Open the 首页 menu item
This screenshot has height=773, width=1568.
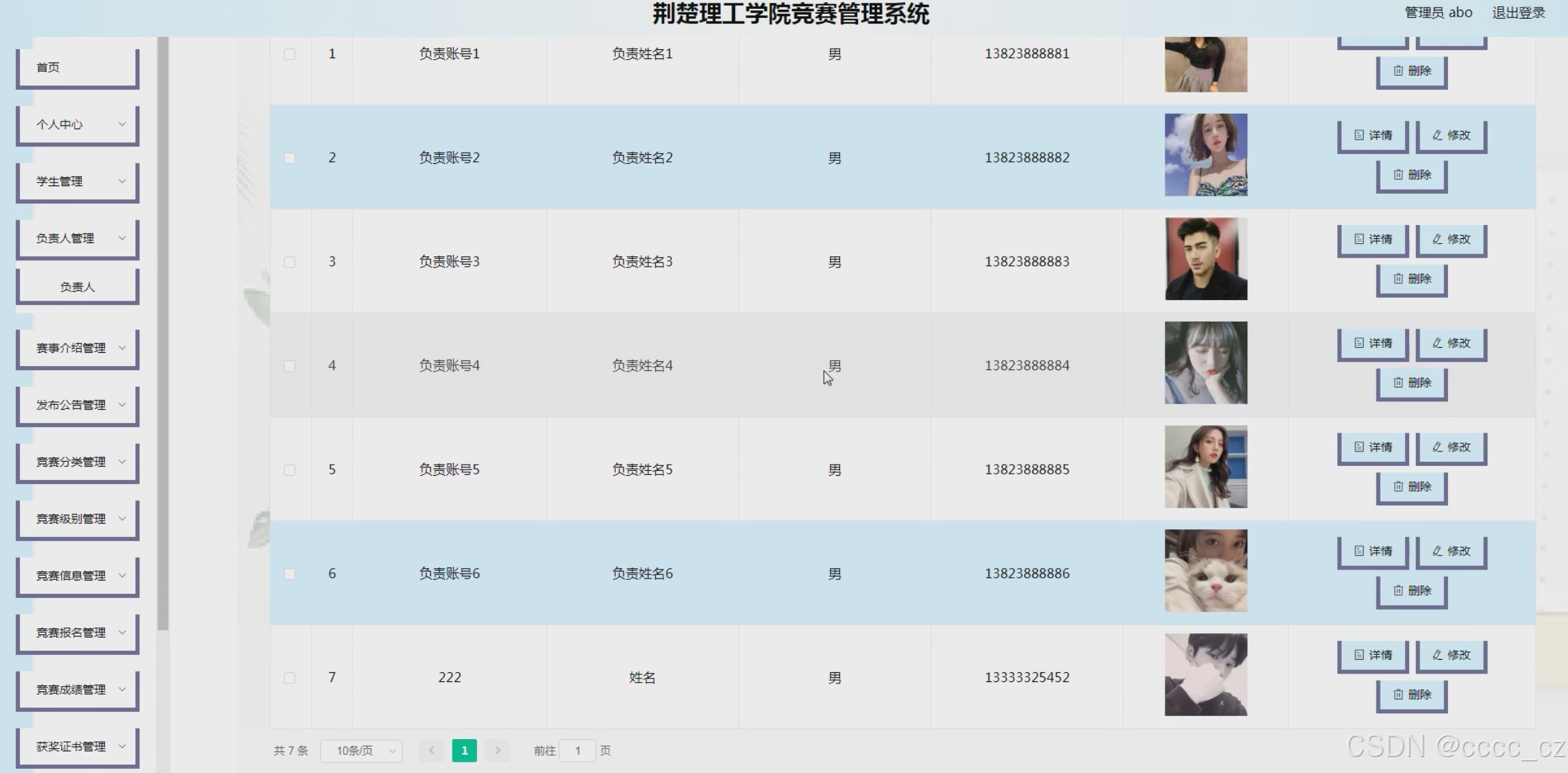(77, 67)
